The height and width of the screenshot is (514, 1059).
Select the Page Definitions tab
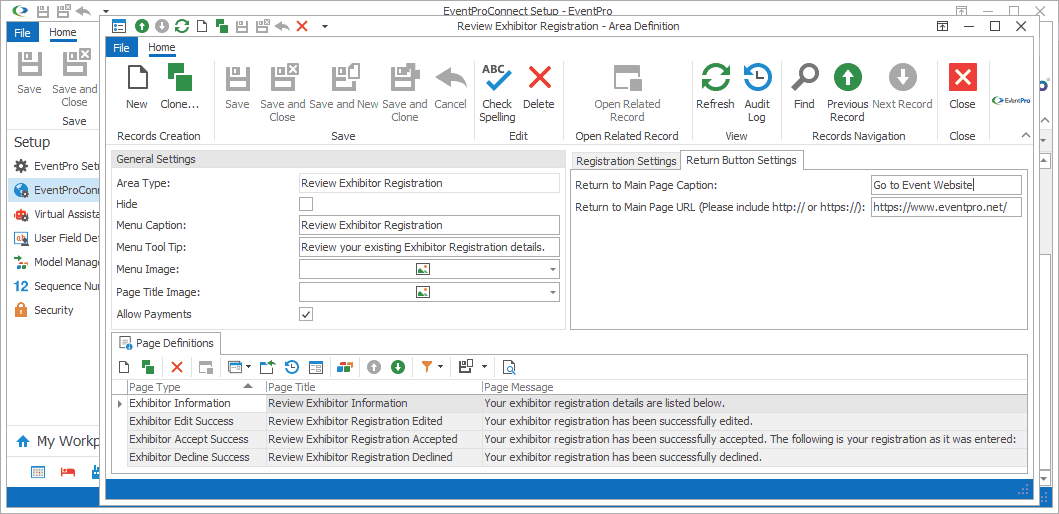pyautogui.click(x=167, y=343)
